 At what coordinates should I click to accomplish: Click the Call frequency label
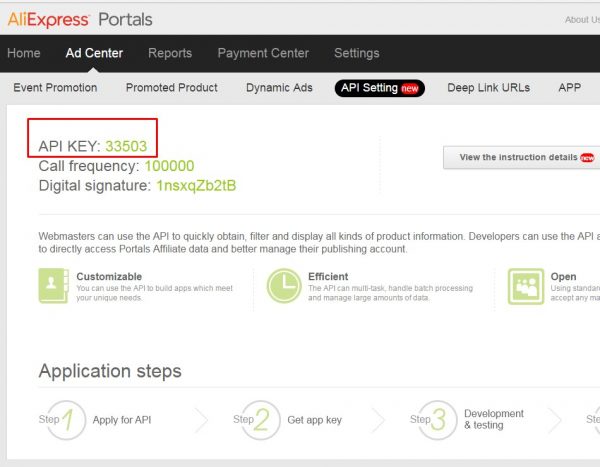[x=89, y=166]
